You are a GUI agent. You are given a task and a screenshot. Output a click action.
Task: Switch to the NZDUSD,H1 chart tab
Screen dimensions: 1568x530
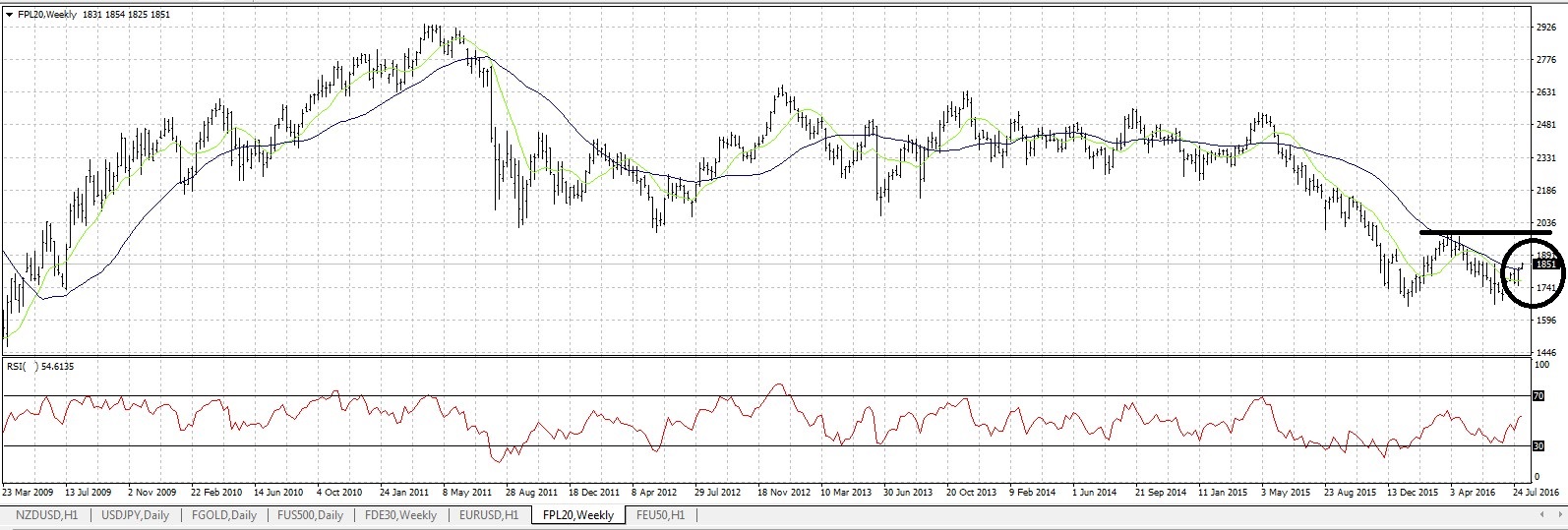pyautogui.click(x=46, y=514)
